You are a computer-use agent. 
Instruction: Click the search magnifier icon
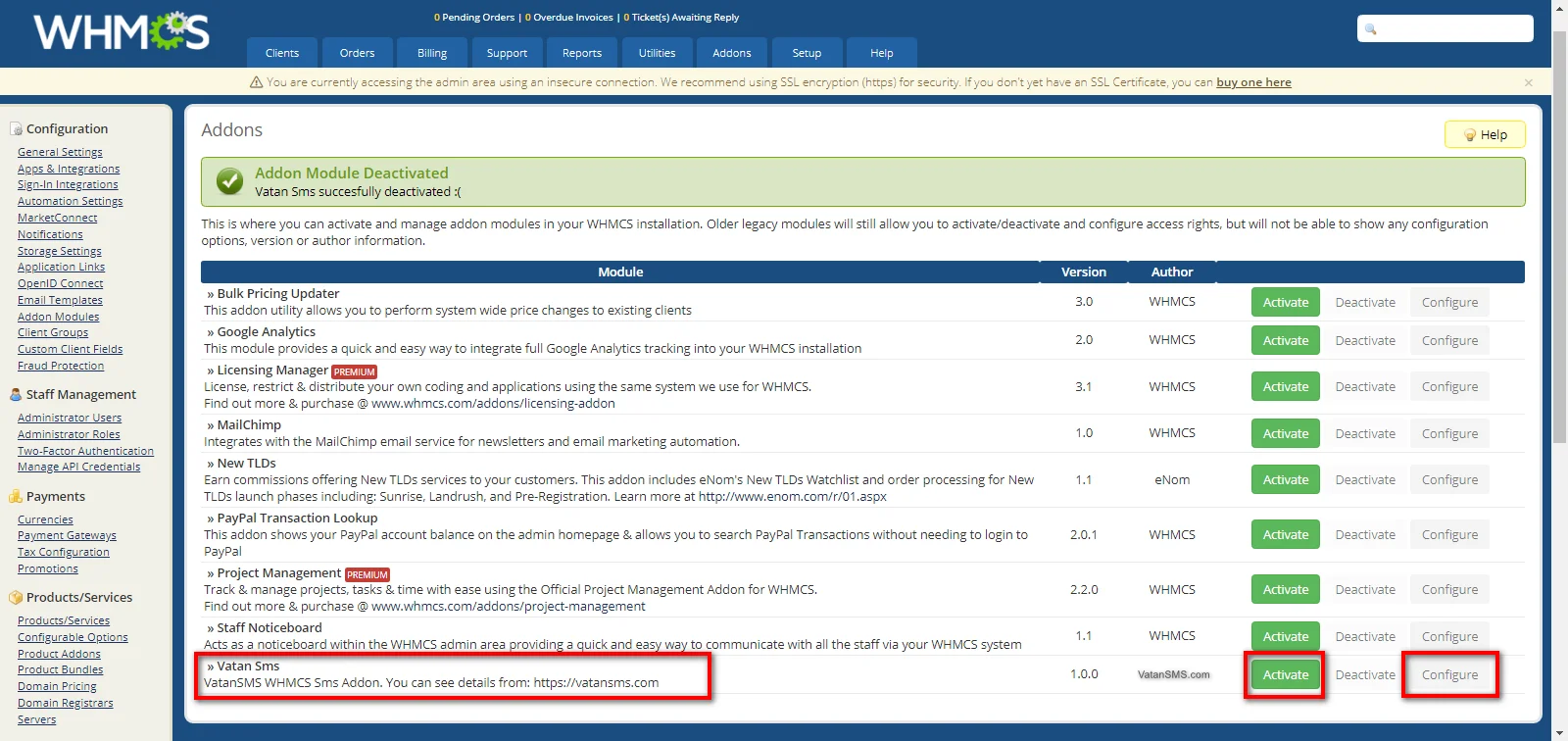point(1371,29)
